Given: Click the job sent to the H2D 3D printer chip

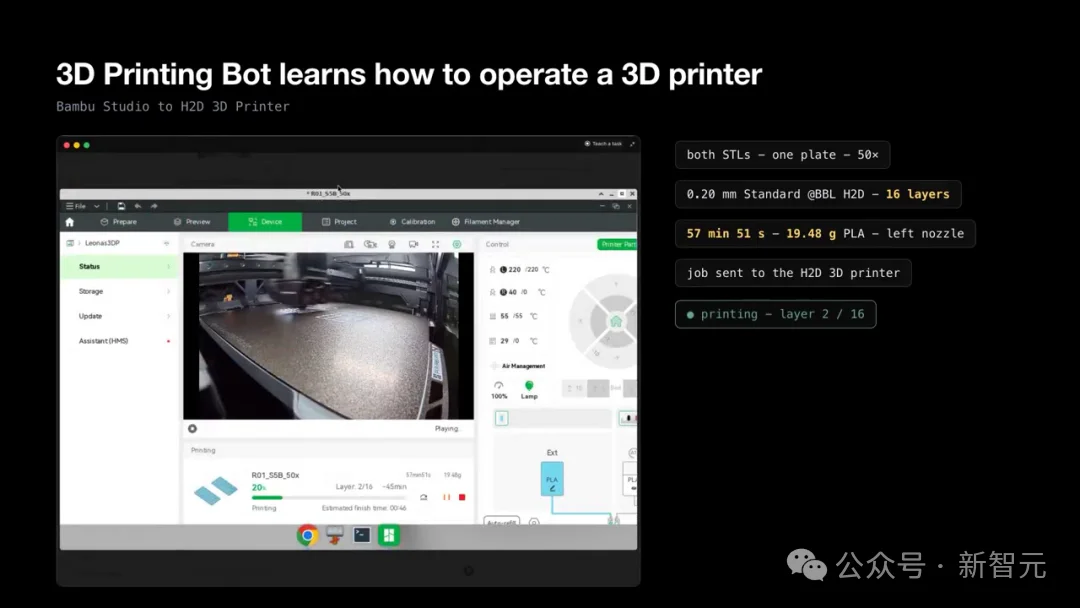Looking at the screenshot, I should (x=793, y=273).
